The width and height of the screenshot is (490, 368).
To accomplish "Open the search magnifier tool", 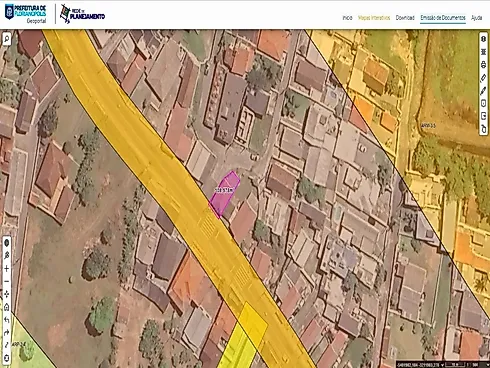I will pyautogui.click(x=6, y=39).
